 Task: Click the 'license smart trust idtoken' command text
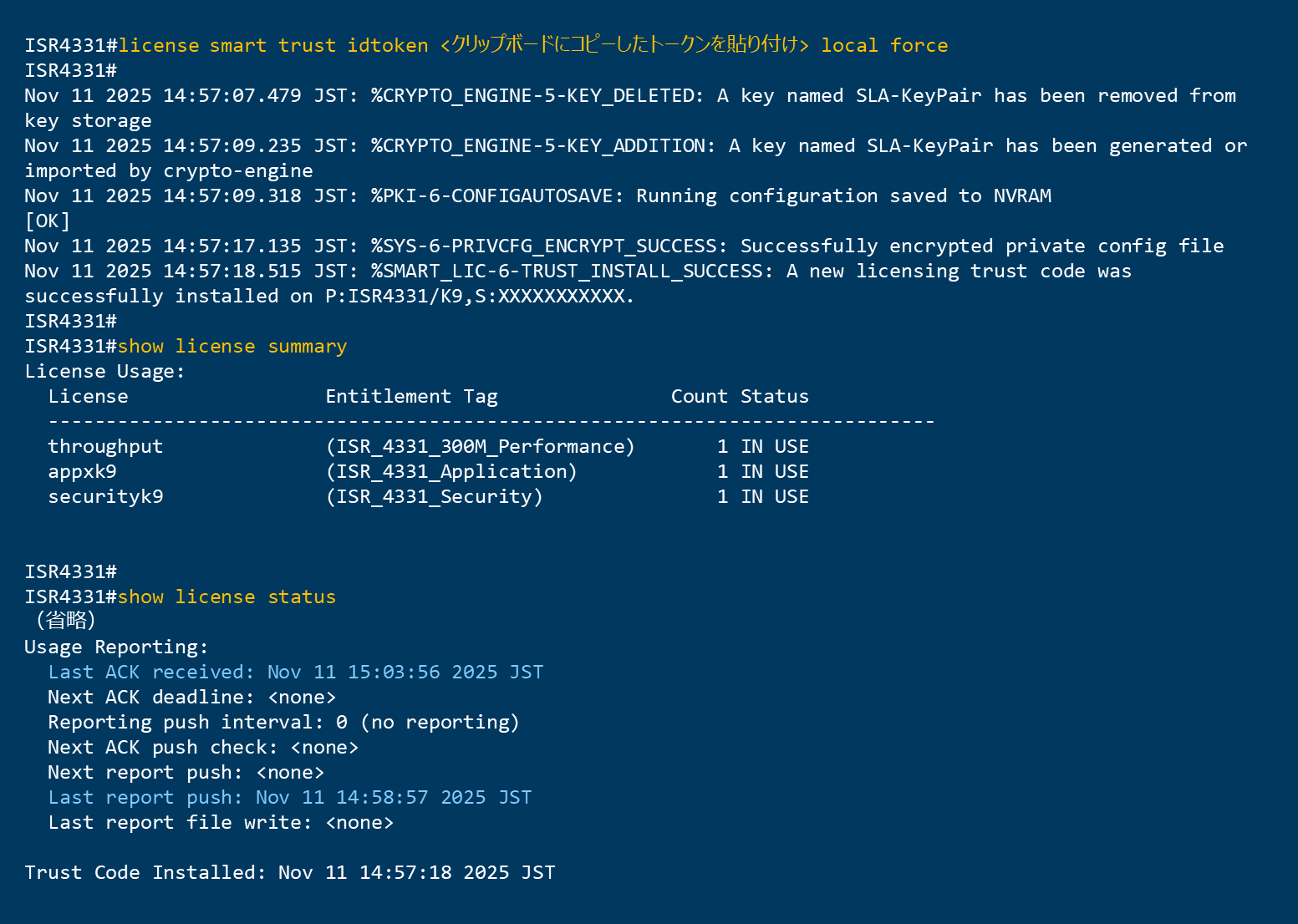[272, 45]
